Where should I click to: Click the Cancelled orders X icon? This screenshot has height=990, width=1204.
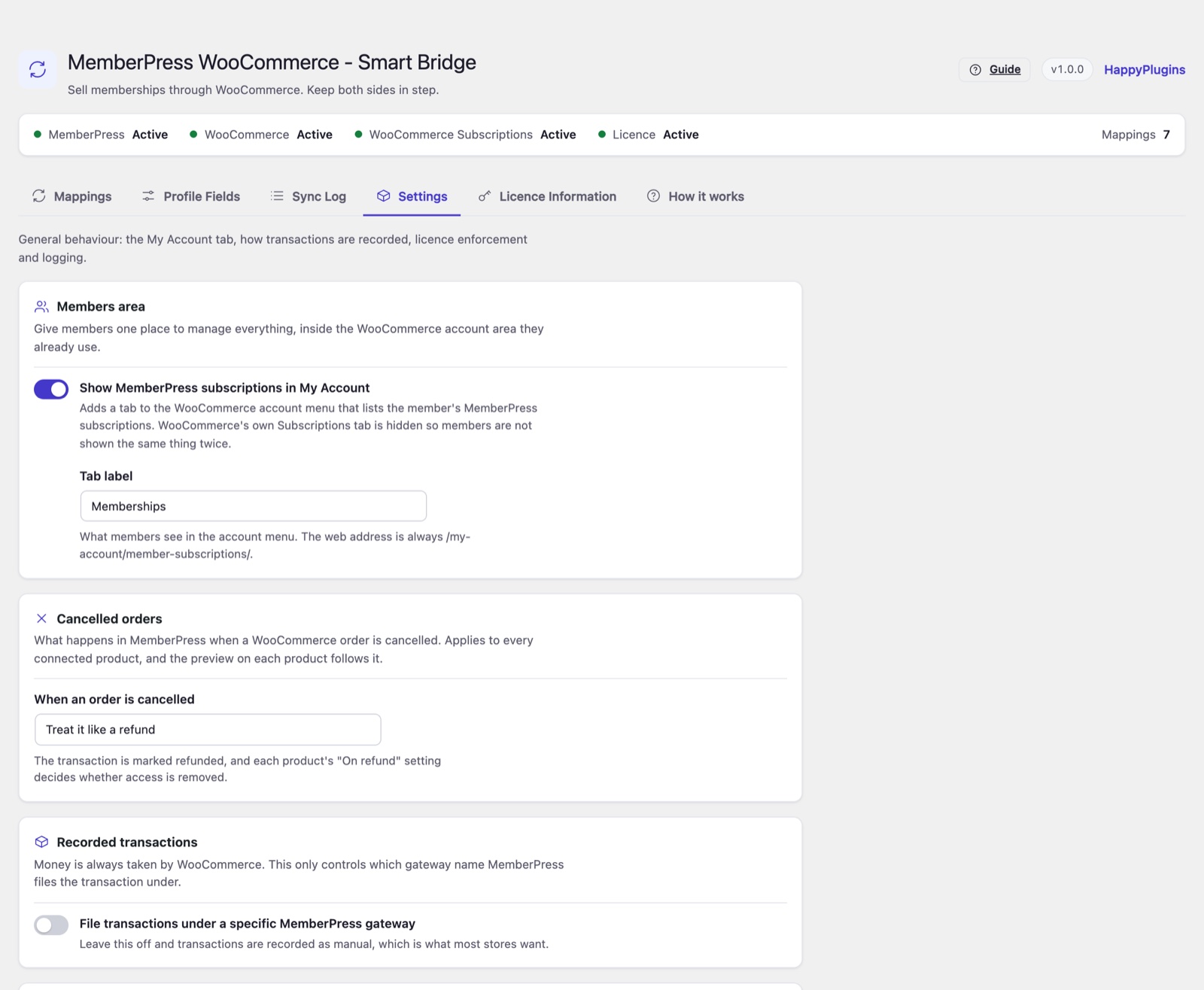click(x=41, y=618)
